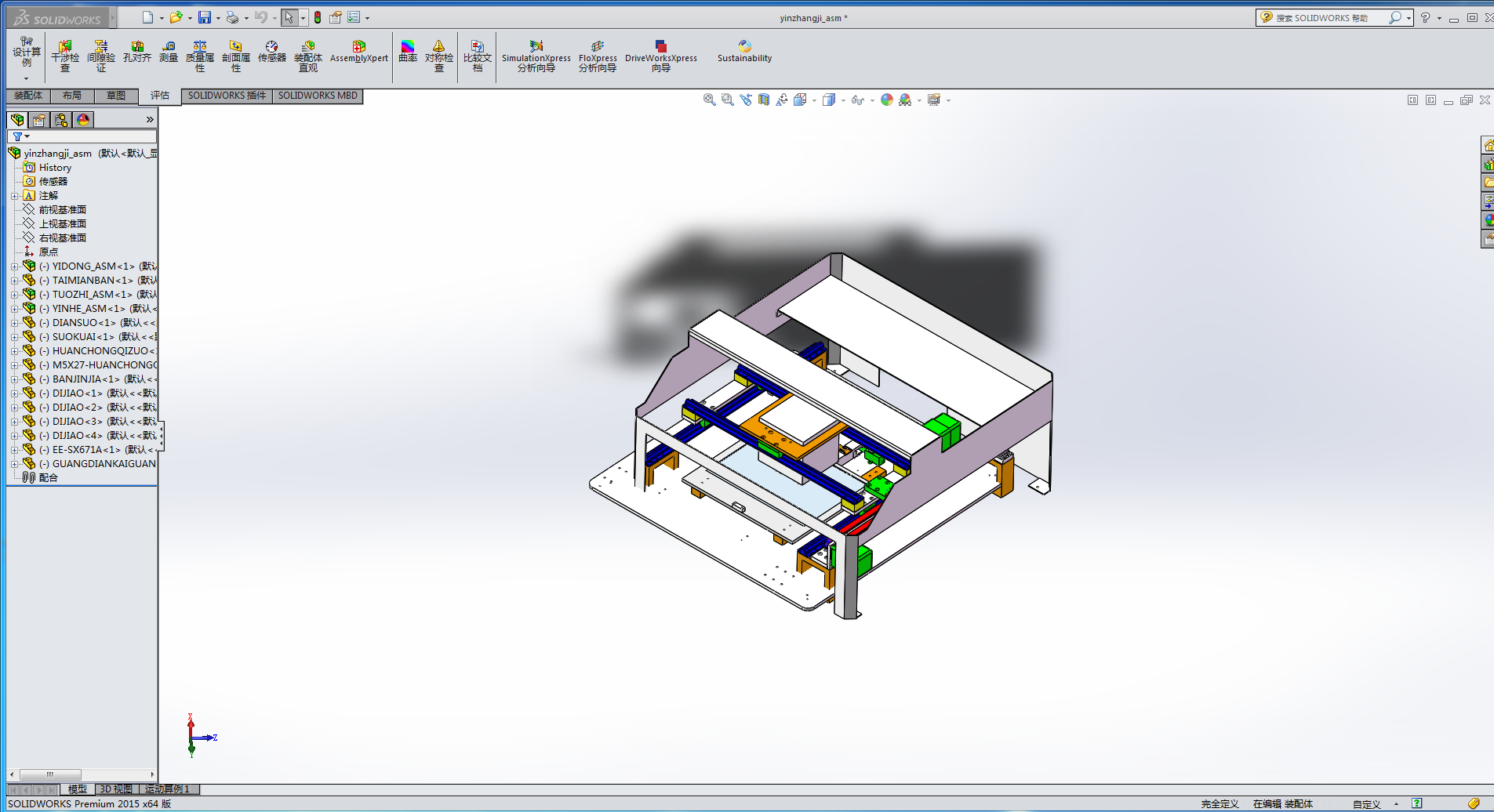
Task: Toggle the Section View icon
Action: coord(763,100)
